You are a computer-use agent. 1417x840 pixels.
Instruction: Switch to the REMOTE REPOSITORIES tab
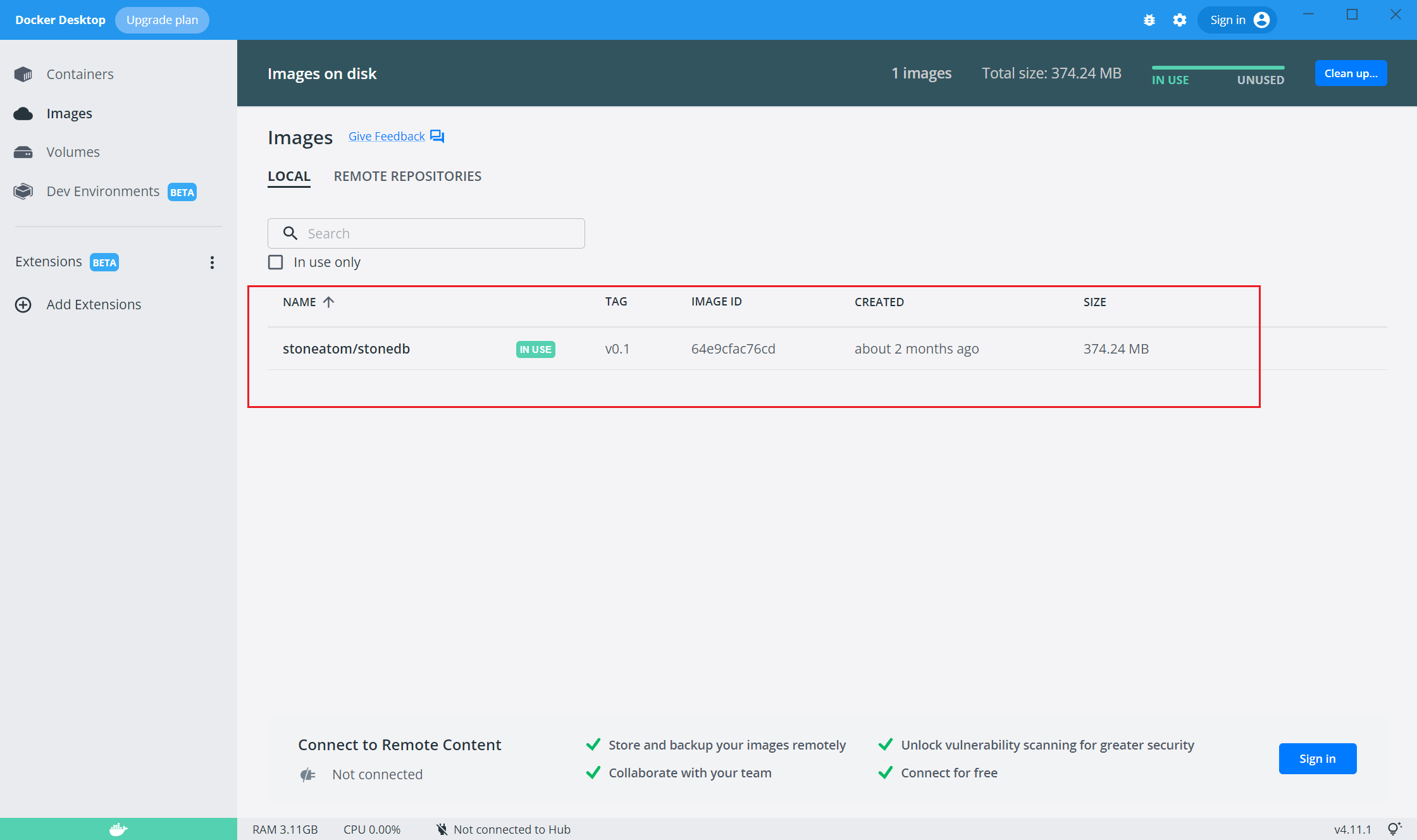tap(407, 176)
